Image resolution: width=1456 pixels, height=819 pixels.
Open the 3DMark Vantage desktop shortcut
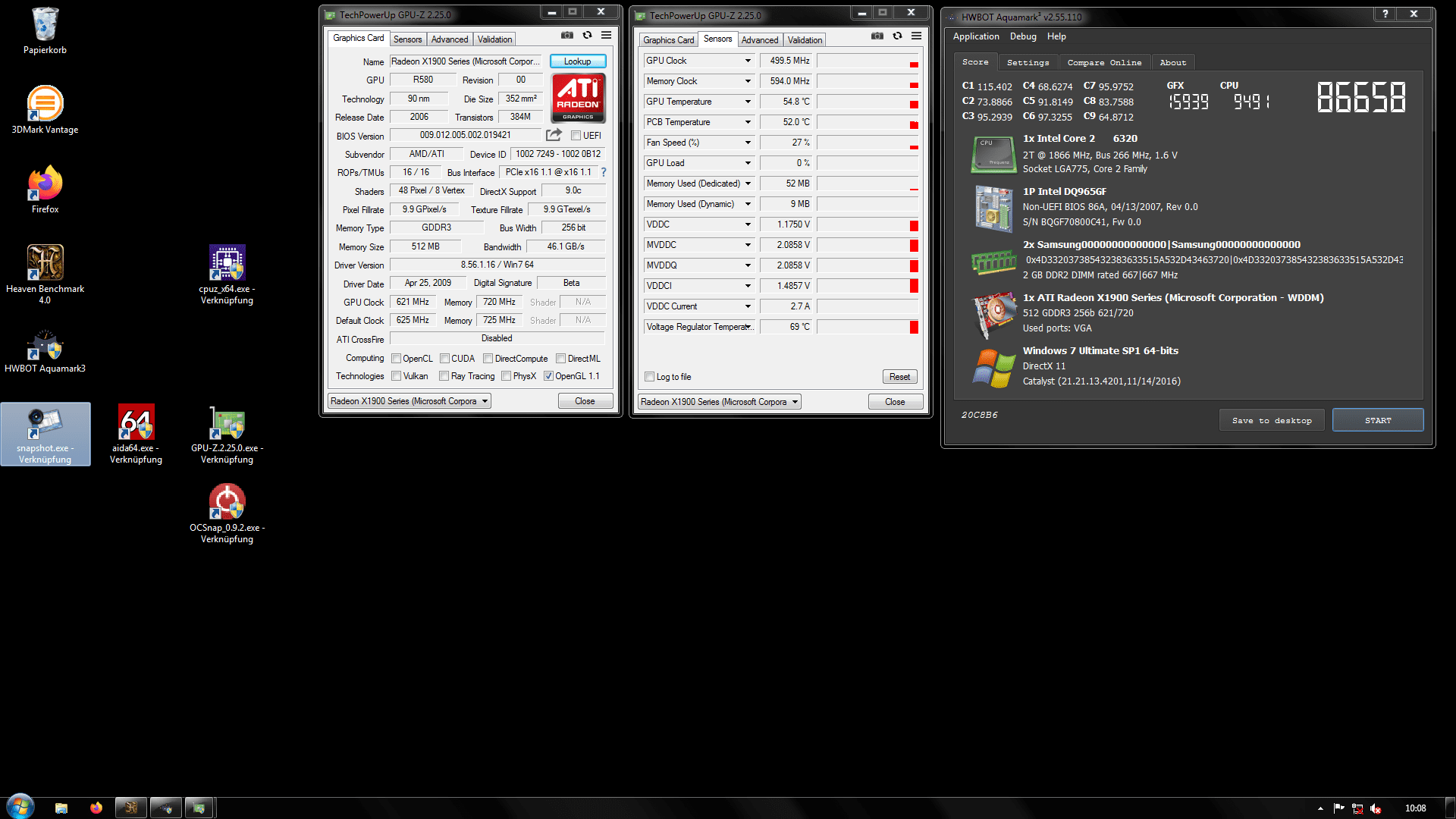tap(45, 109)
